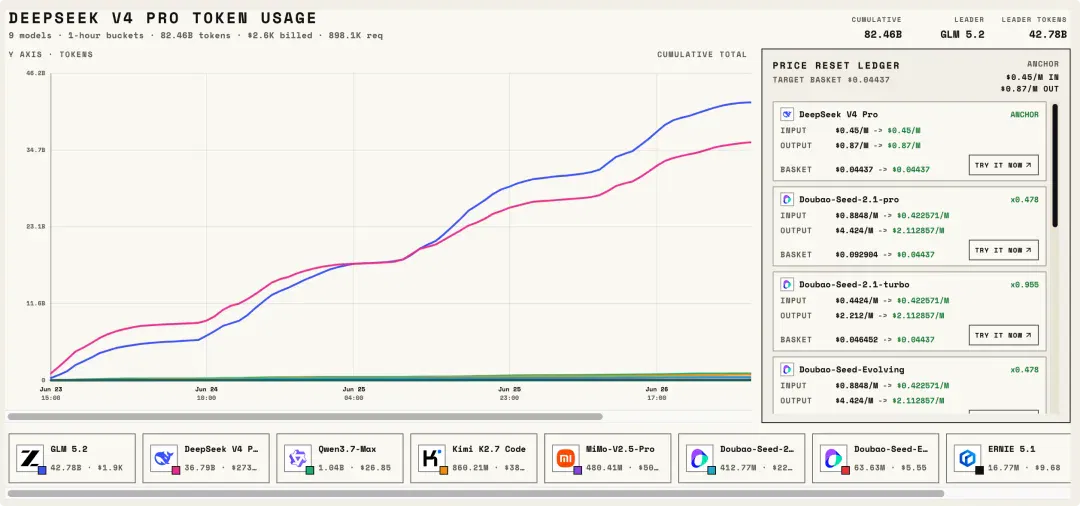Click the DeepSeek V4 Pro Token Usage title
Screen dimensions: 1080x506
163,19
